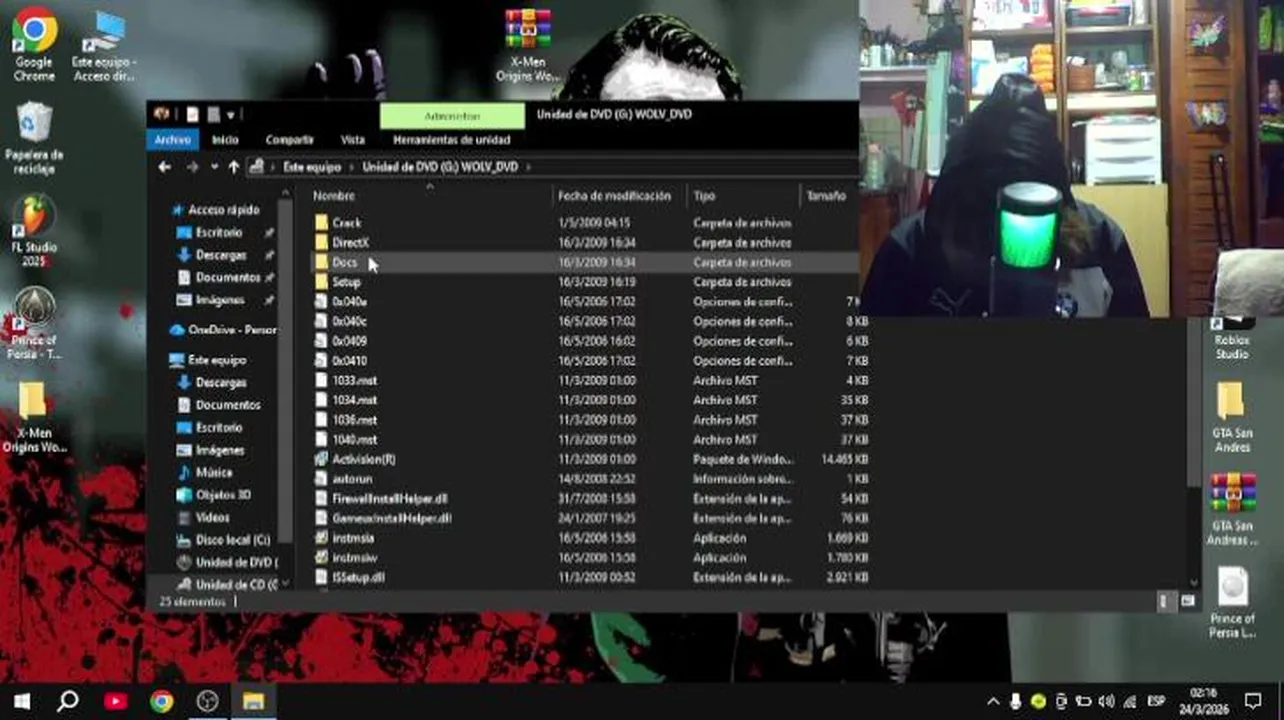
Task: Open YouTube app on taskbar
Action: (115, 701)
